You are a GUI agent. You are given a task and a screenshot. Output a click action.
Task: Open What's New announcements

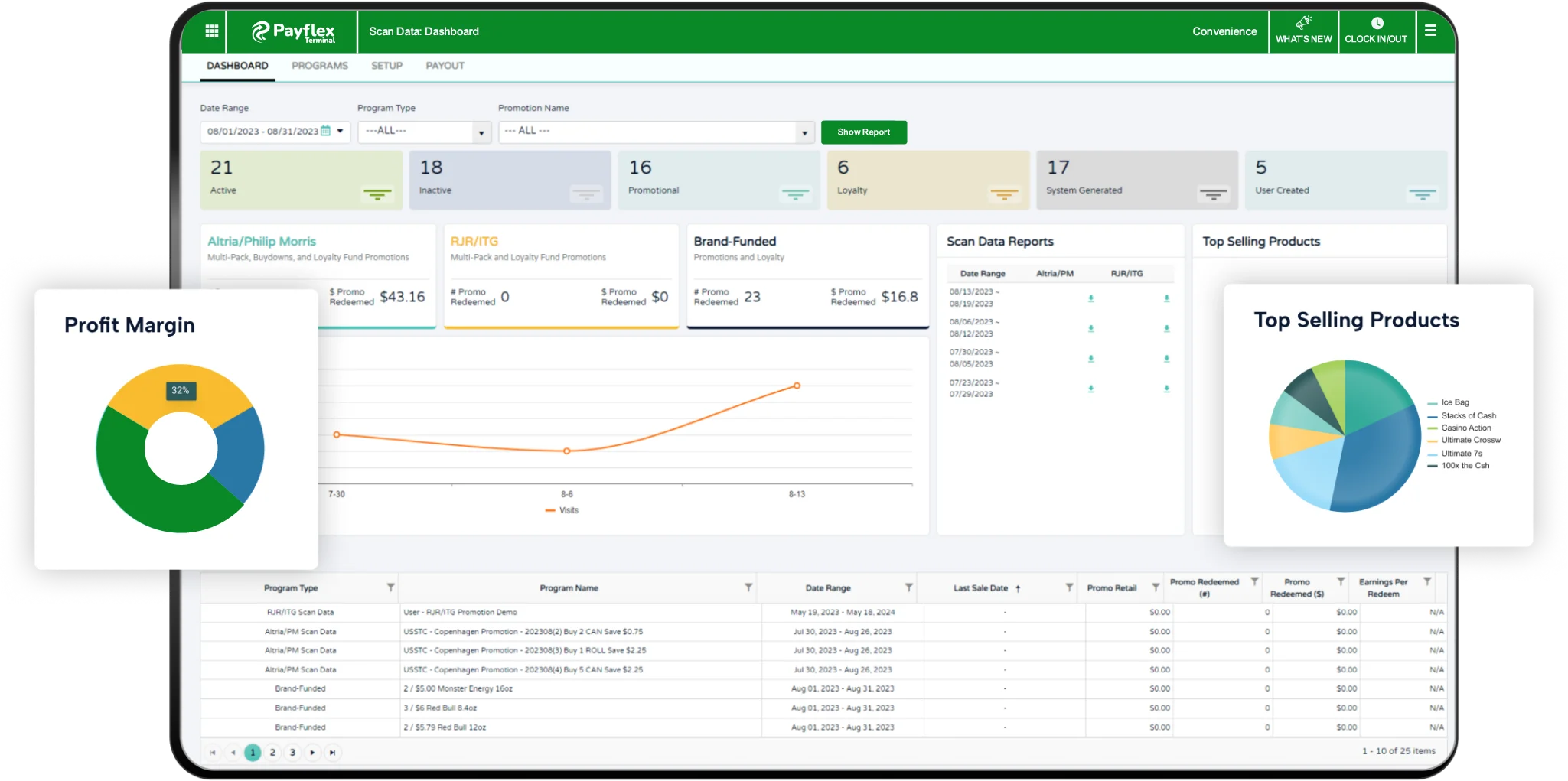tap(1303, 31)
